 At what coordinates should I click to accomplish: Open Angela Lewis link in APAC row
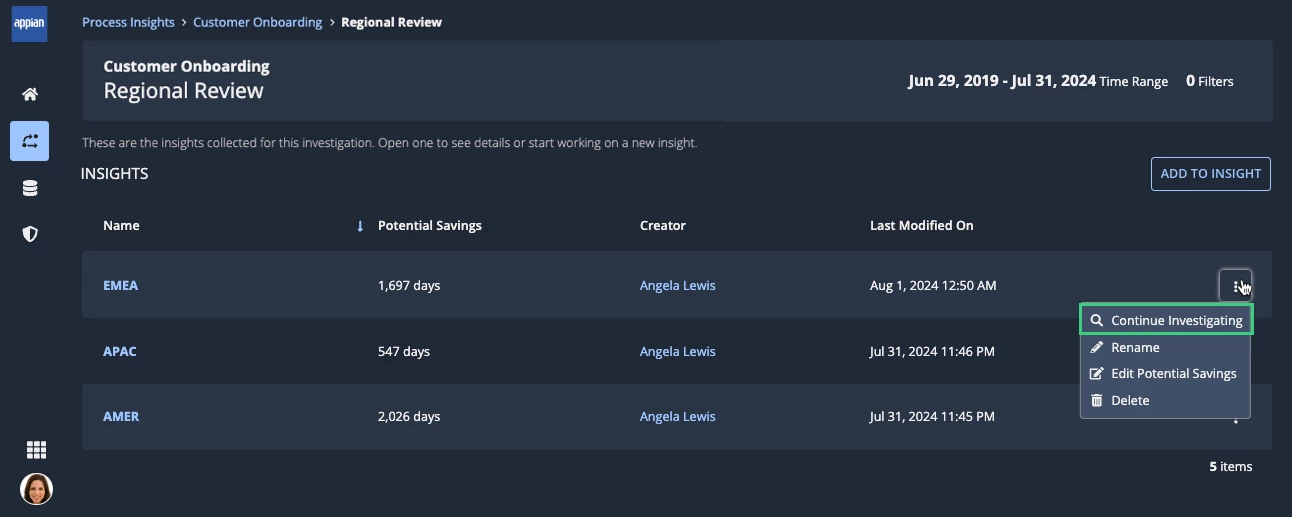coord(678,351)
